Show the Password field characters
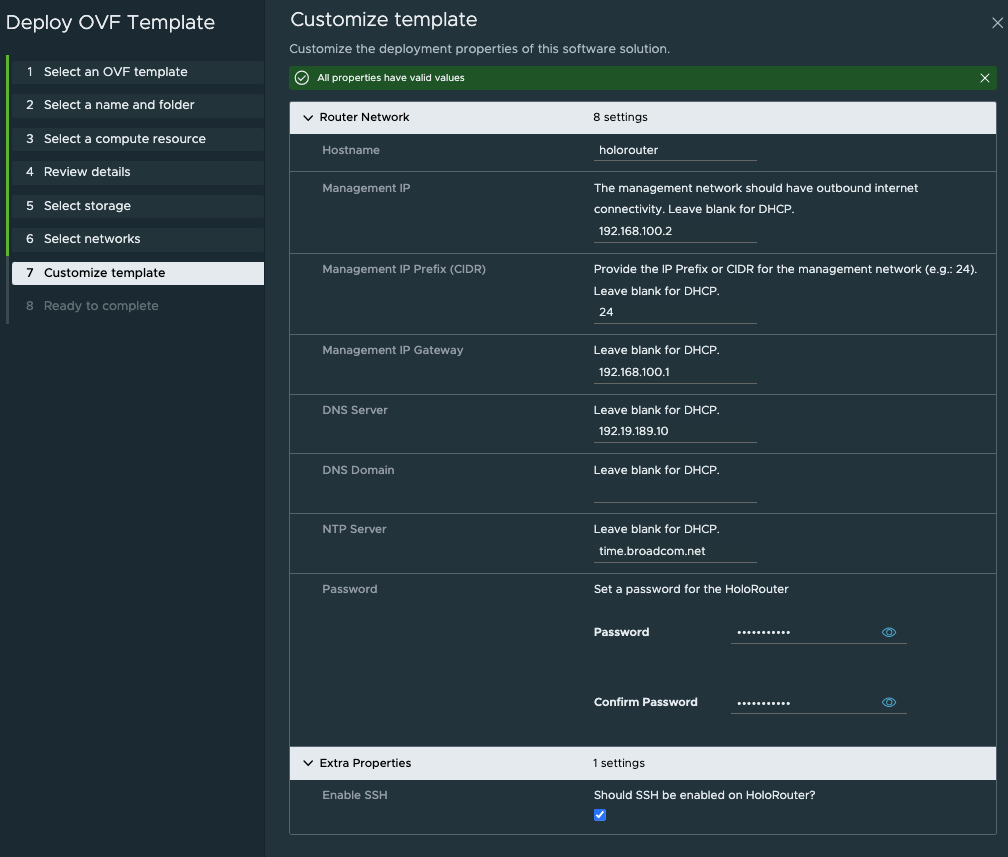 coord(888,632)
